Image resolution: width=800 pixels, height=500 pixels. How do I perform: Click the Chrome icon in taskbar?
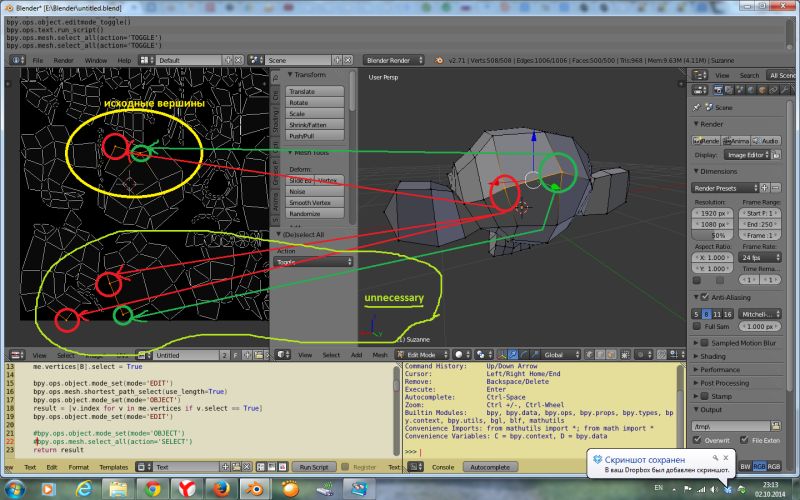(x=152, y=487)
